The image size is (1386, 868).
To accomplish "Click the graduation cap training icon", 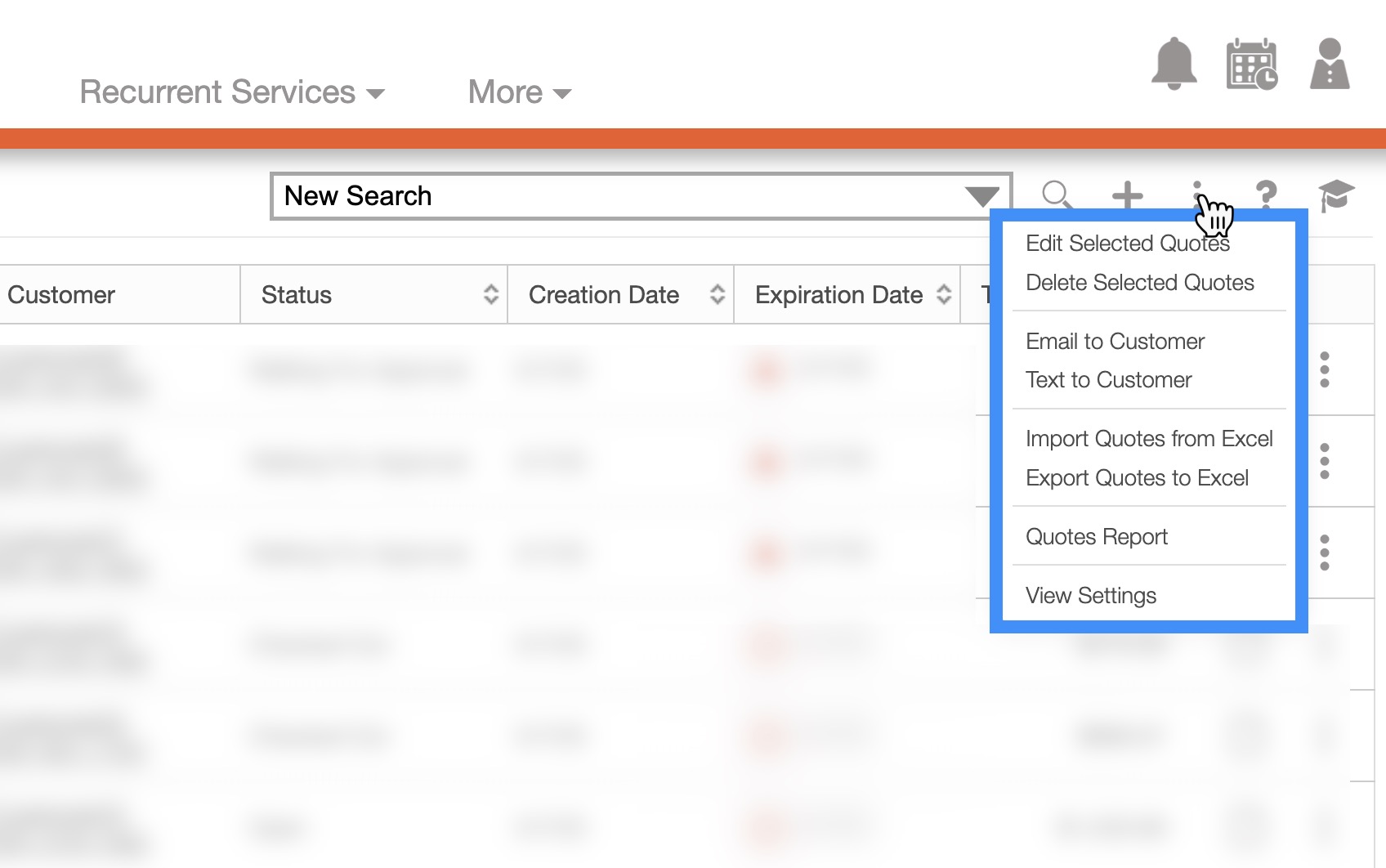I will (x=1335, y=195).
